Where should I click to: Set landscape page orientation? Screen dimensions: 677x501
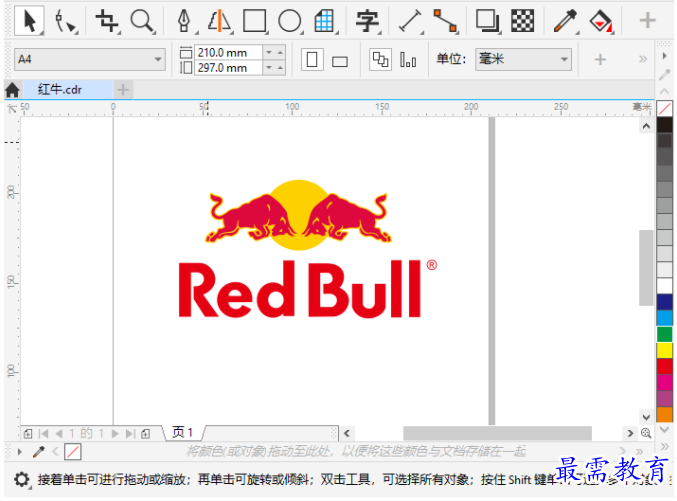[340, 61]
